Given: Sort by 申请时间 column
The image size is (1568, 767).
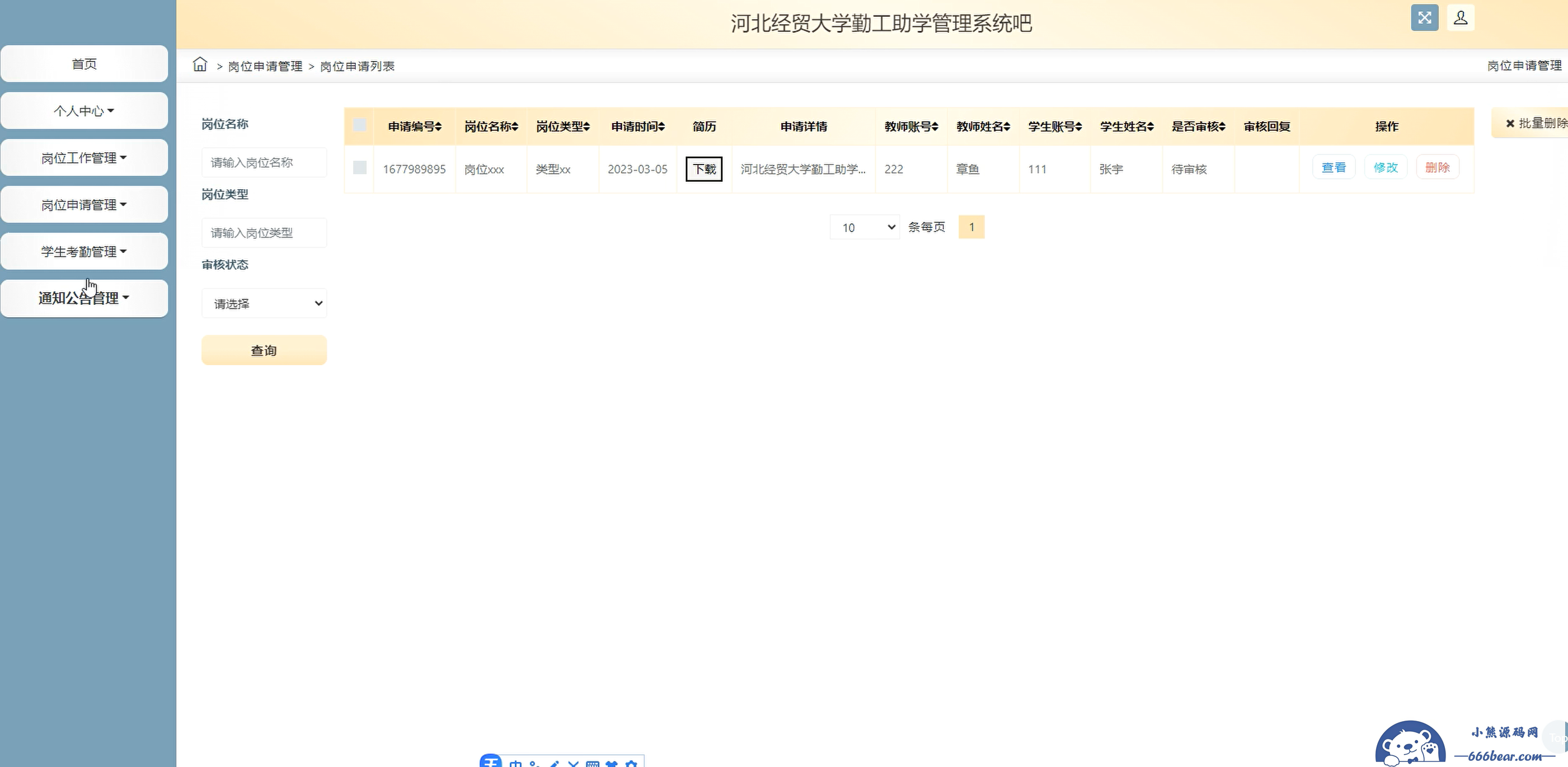Looking at the screenshot, I should tap(638, 126).
